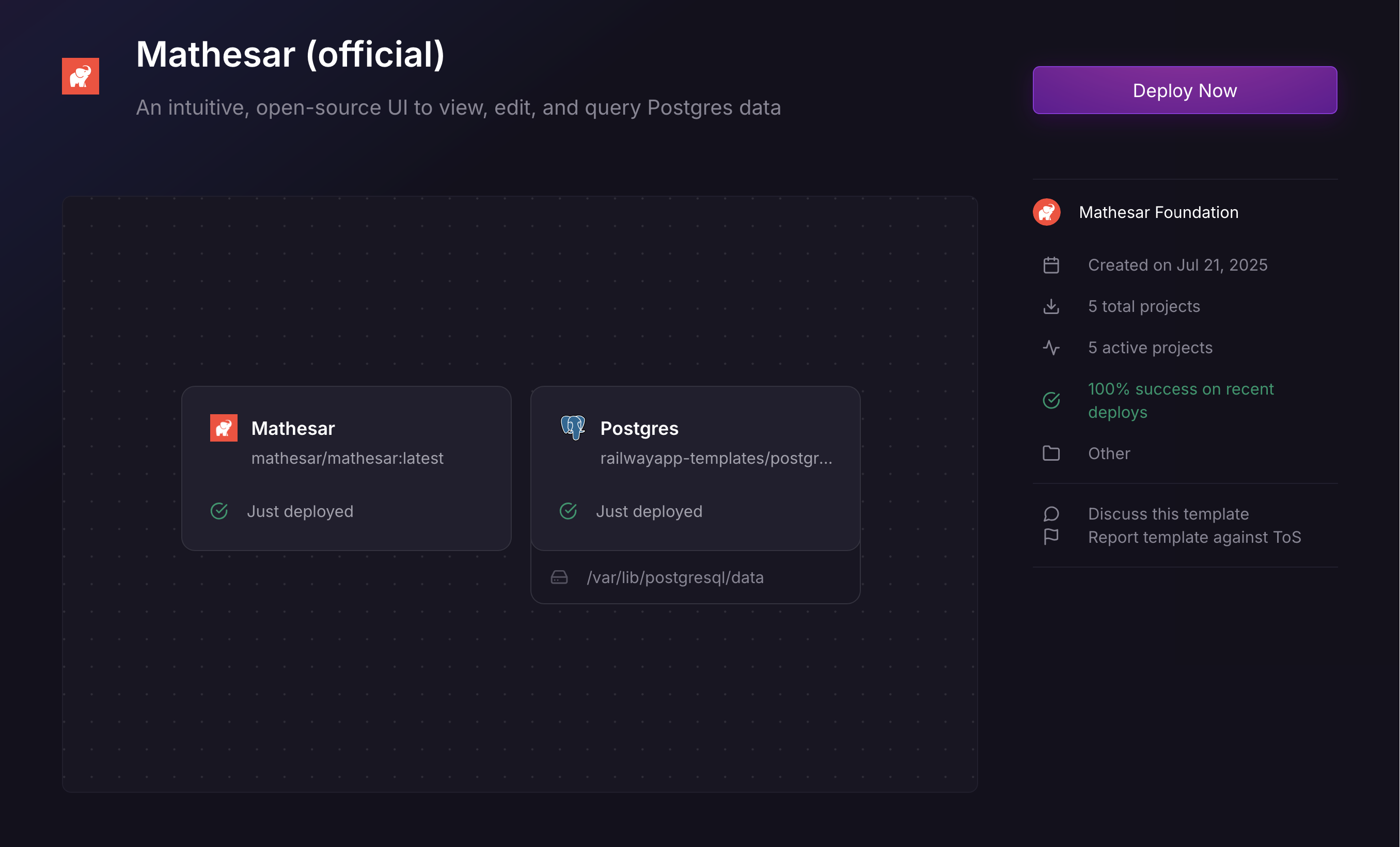
Task: Select the Other category link
Action: pyautogui.click(x=1109, y=453)
